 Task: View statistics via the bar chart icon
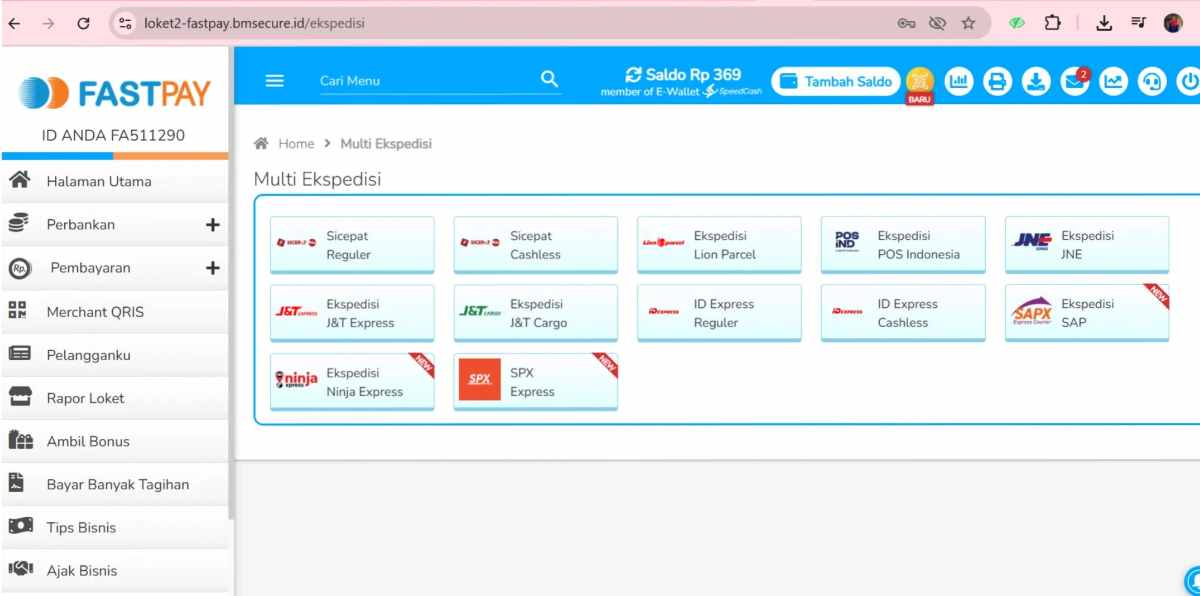958,81
